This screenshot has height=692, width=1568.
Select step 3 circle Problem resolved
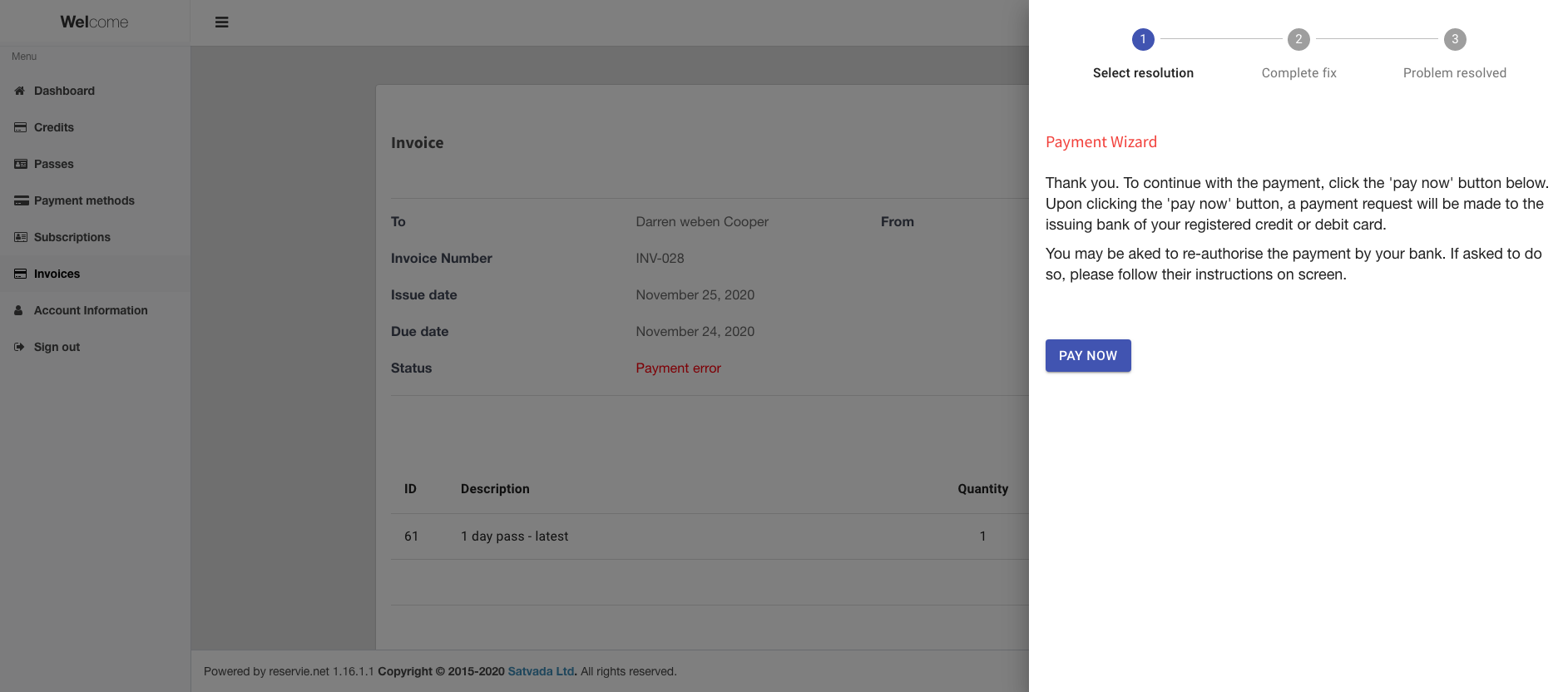coord(1455,39)
